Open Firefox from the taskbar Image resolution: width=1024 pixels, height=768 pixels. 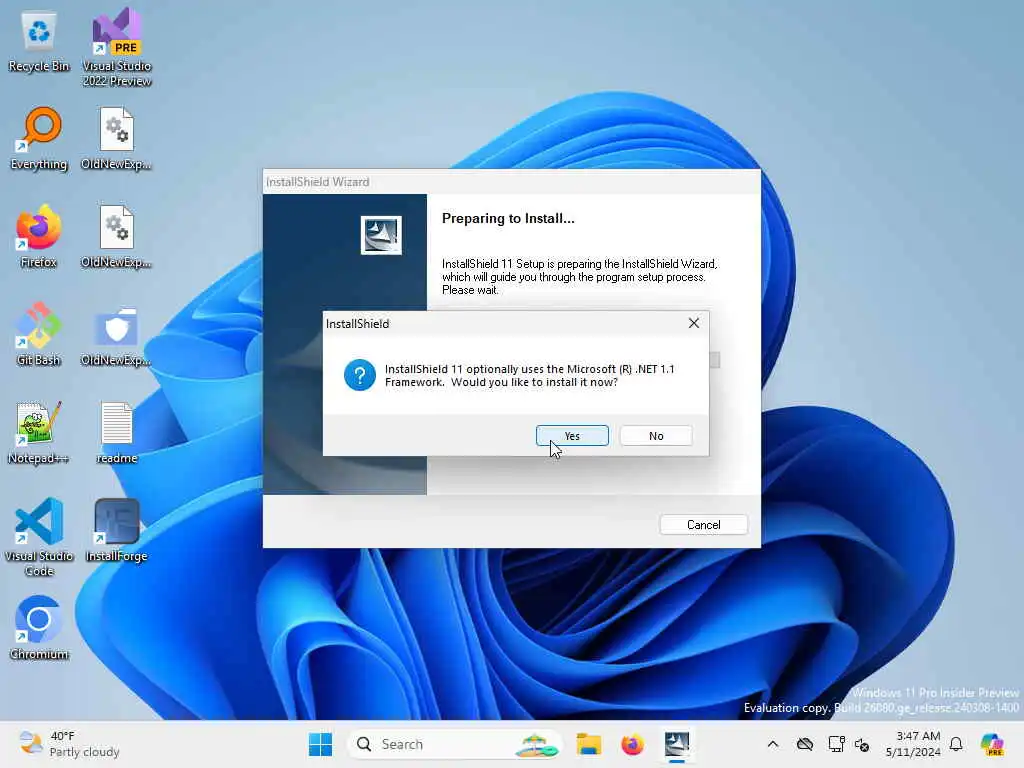click(632, 744)
